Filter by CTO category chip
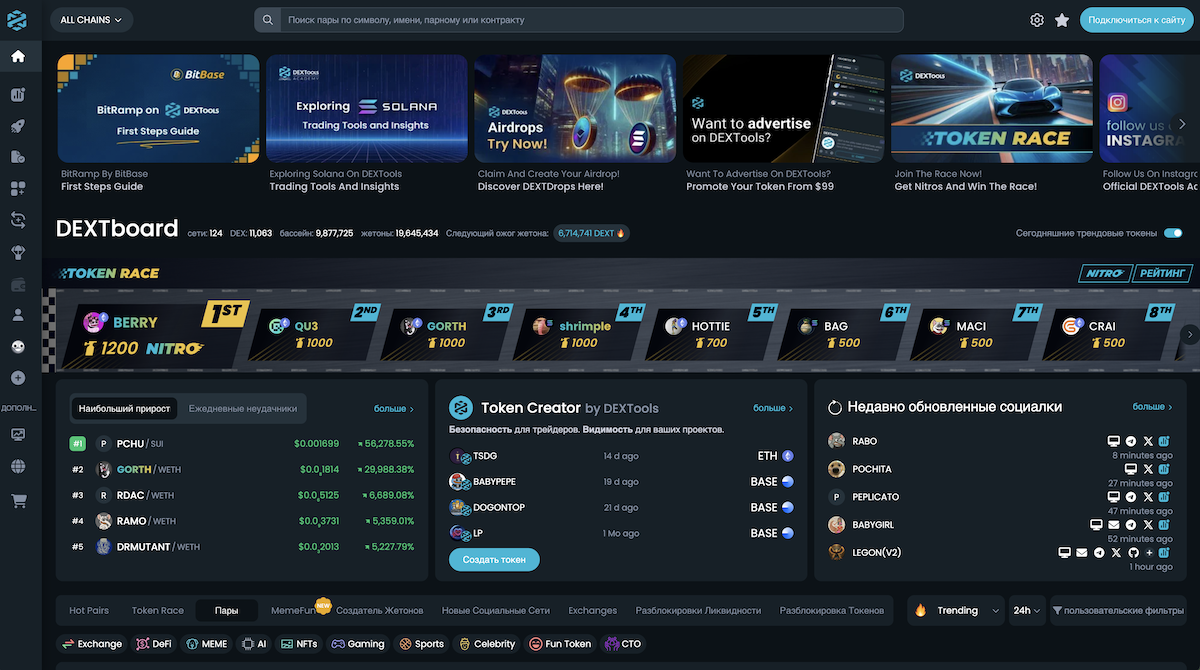This screenshot has width=1200, height=670. [x=623, y=644]
